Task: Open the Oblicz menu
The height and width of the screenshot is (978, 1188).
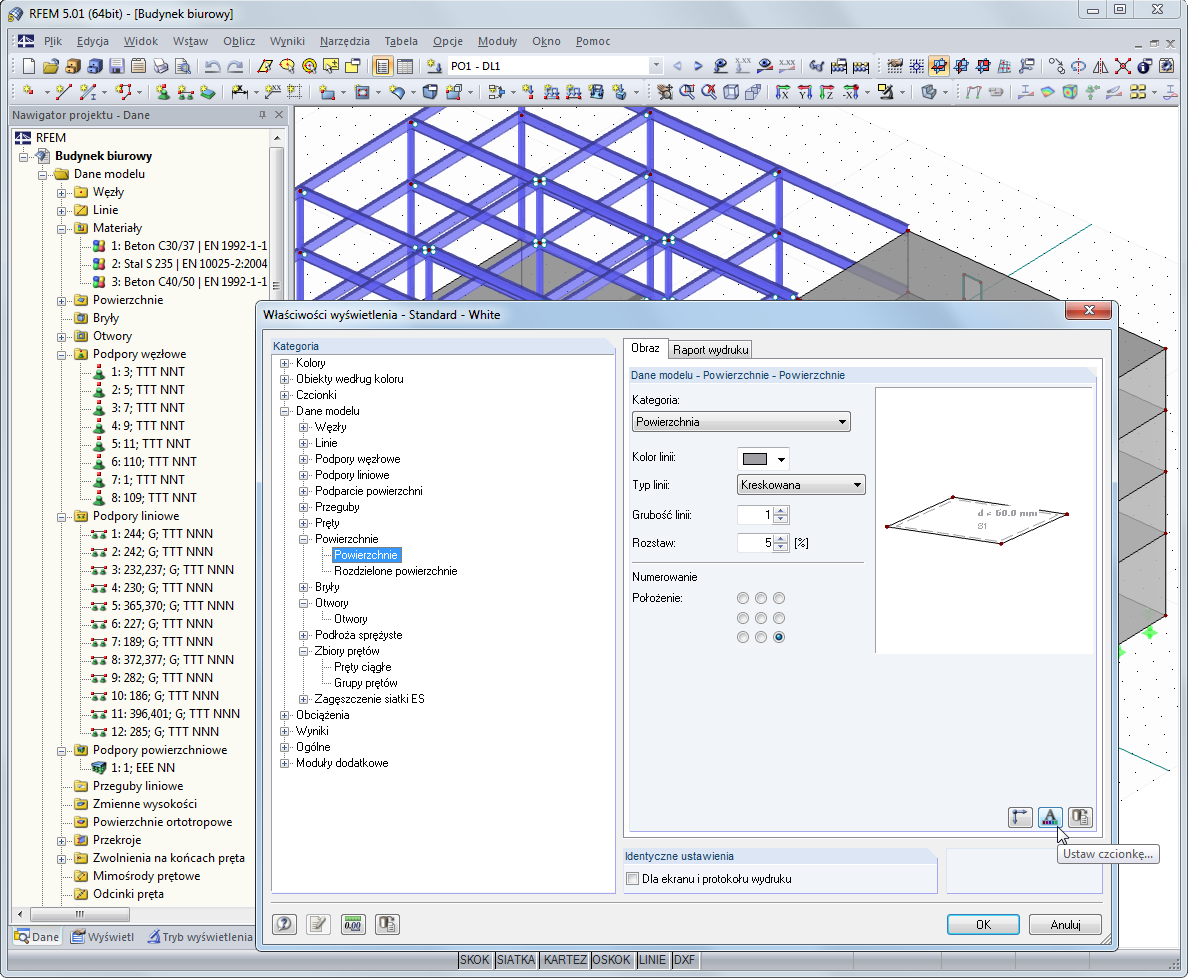Action: [x=239, y=41]
